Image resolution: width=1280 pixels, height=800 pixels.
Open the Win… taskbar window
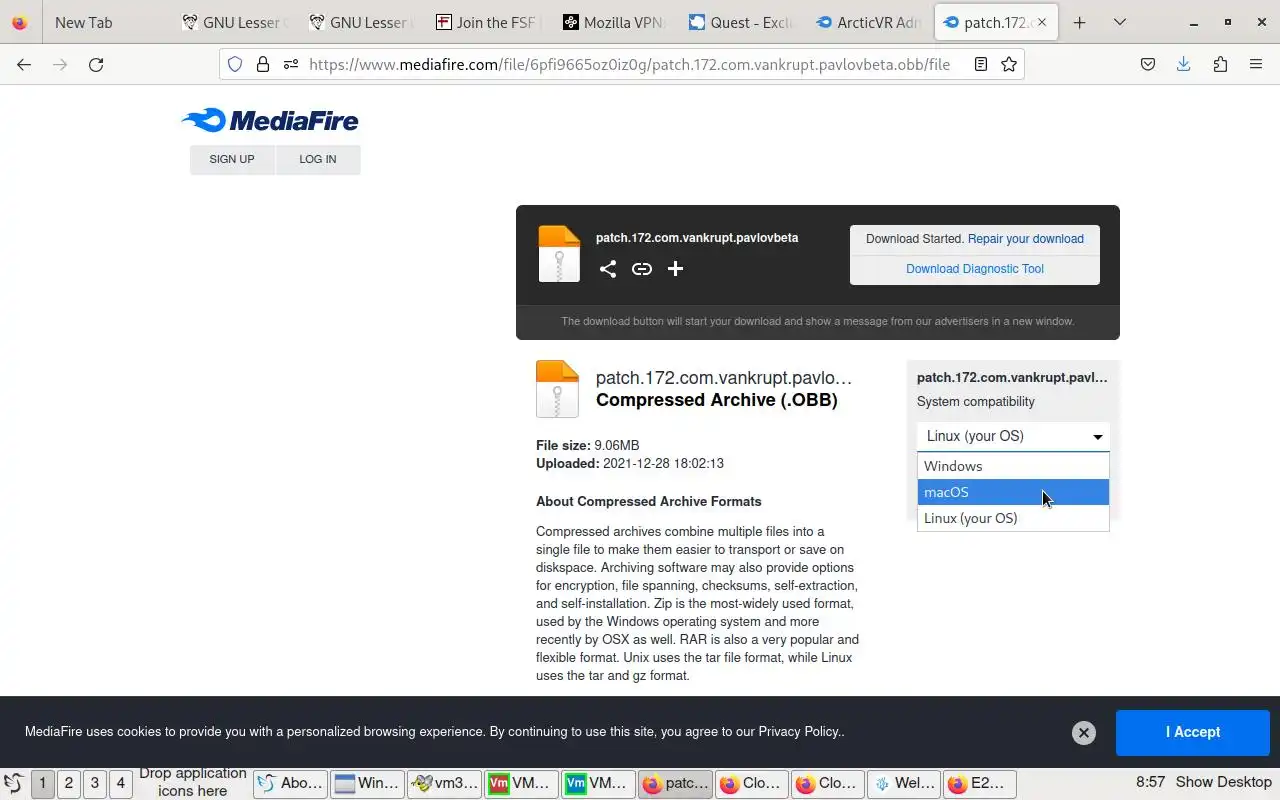tap(367, 783)
